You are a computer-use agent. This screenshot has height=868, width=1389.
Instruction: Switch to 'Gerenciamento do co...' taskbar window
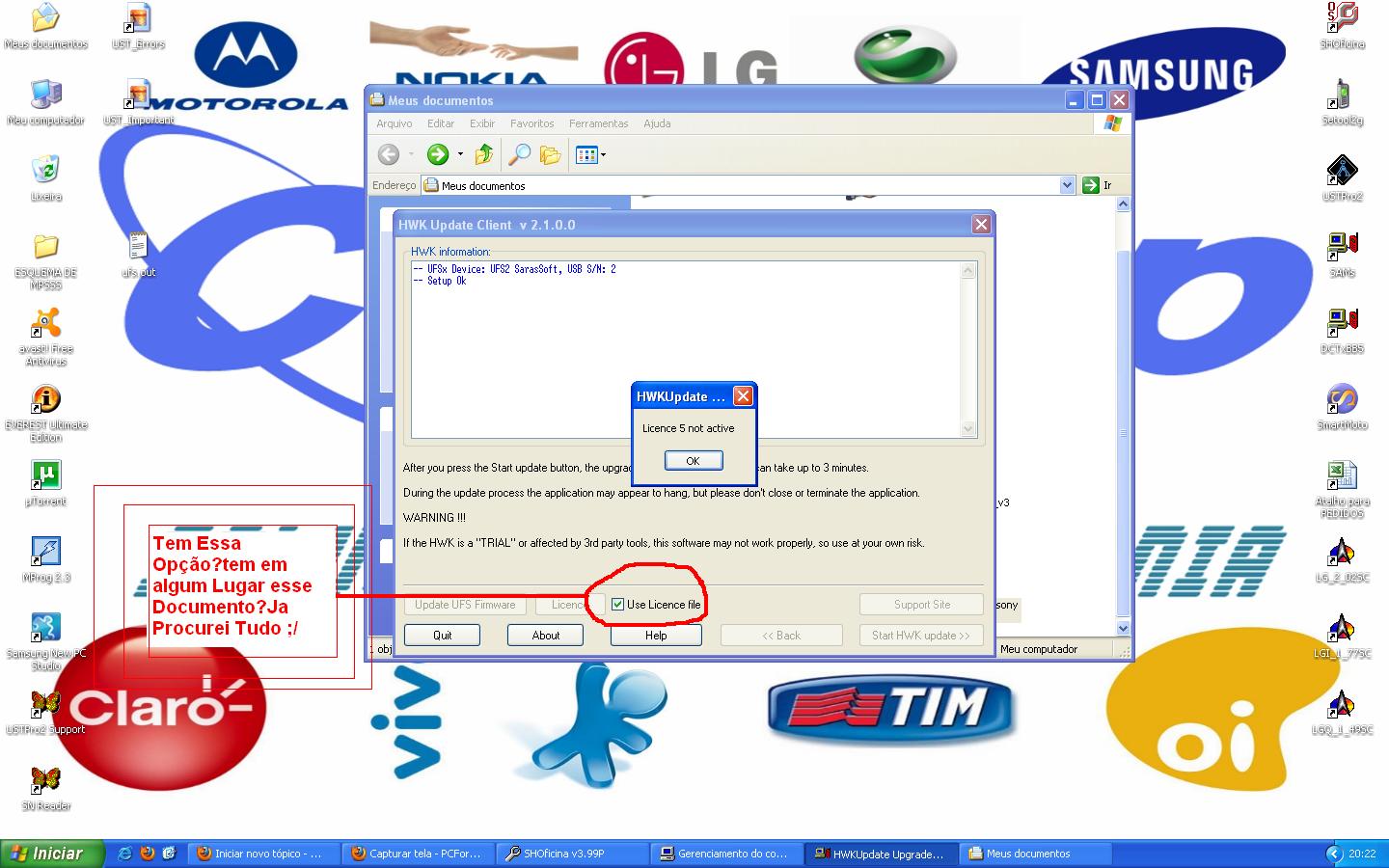(x=727, y=854)
